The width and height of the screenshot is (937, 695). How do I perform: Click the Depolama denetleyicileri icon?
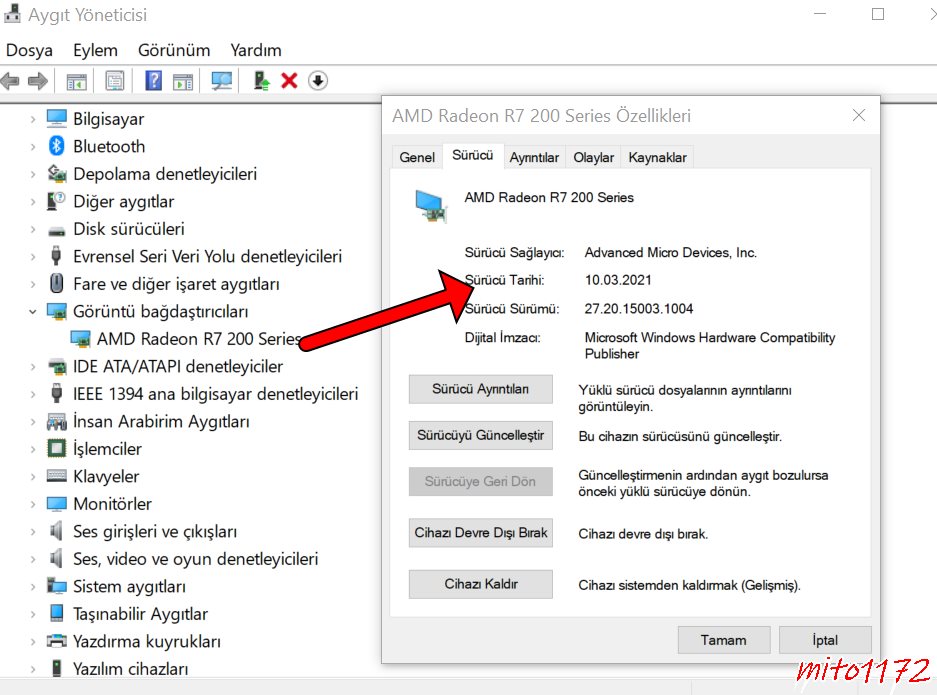(x=57, y=173)
